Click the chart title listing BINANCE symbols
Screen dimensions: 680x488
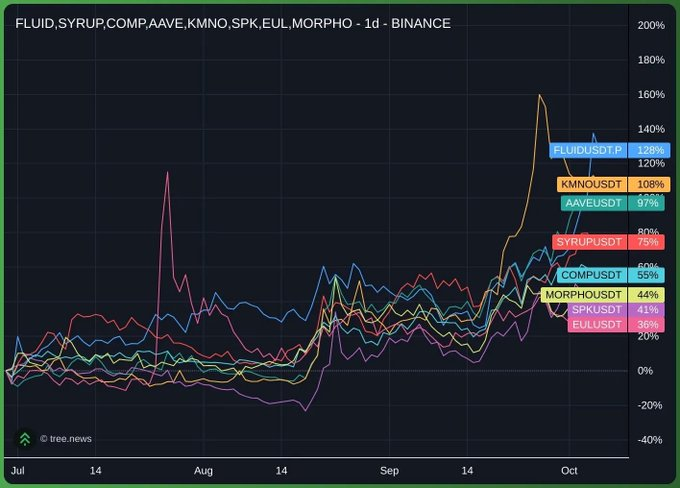[x=233, y=23]
